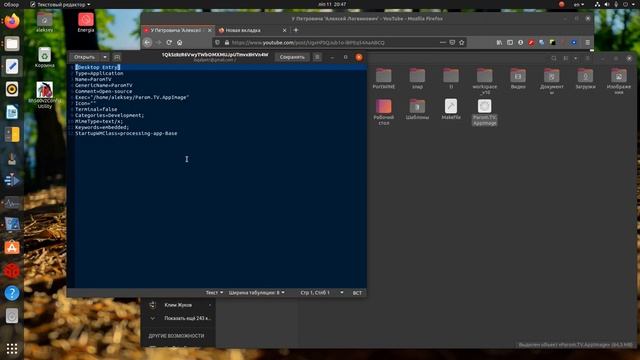The width and height of the screenshot is (640, 360).
Task: Open the Текст syntax mode dropdown
Action: click(214, 293)
